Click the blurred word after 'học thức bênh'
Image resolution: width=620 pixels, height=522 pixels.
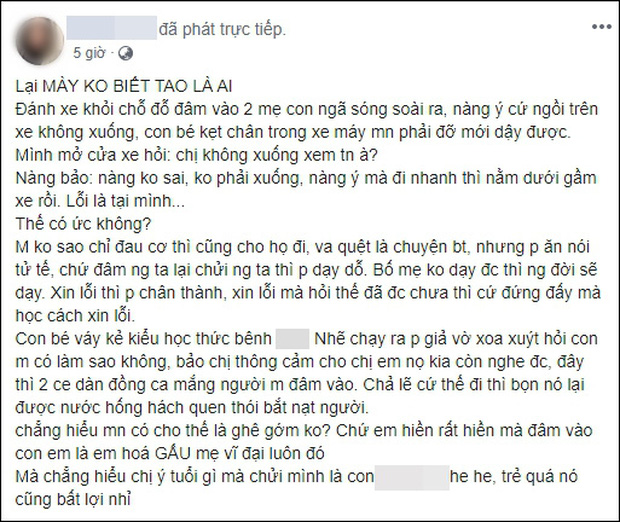coord(292,339)
